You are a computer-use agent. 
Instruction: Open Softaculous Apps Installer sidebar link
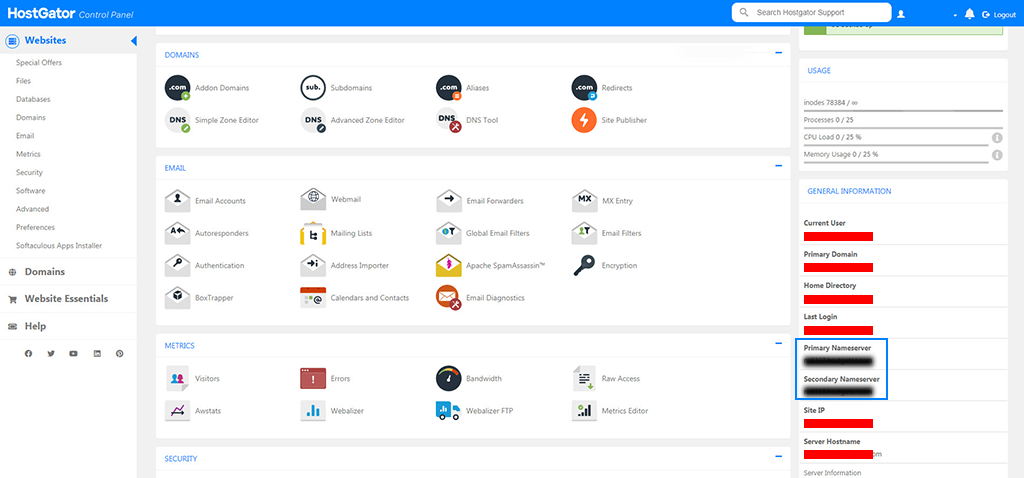pyautogui.click(x=59, y=246)
